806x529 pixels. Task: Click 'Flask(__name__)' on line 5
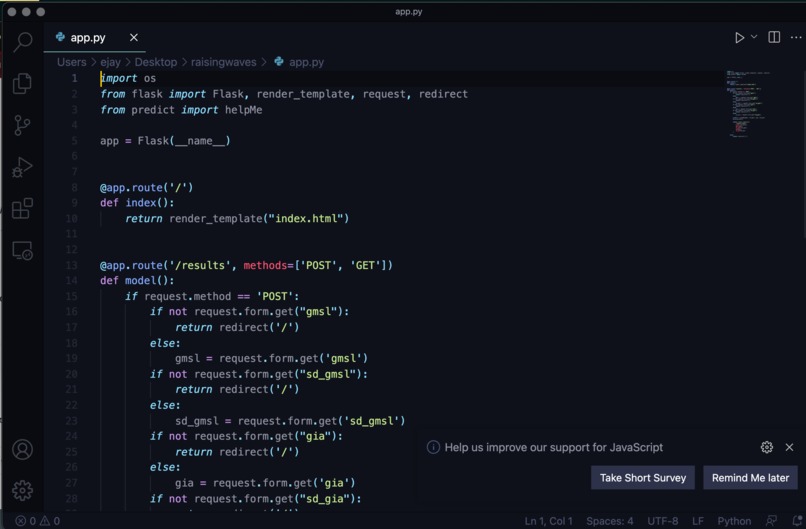coord(184,140)
